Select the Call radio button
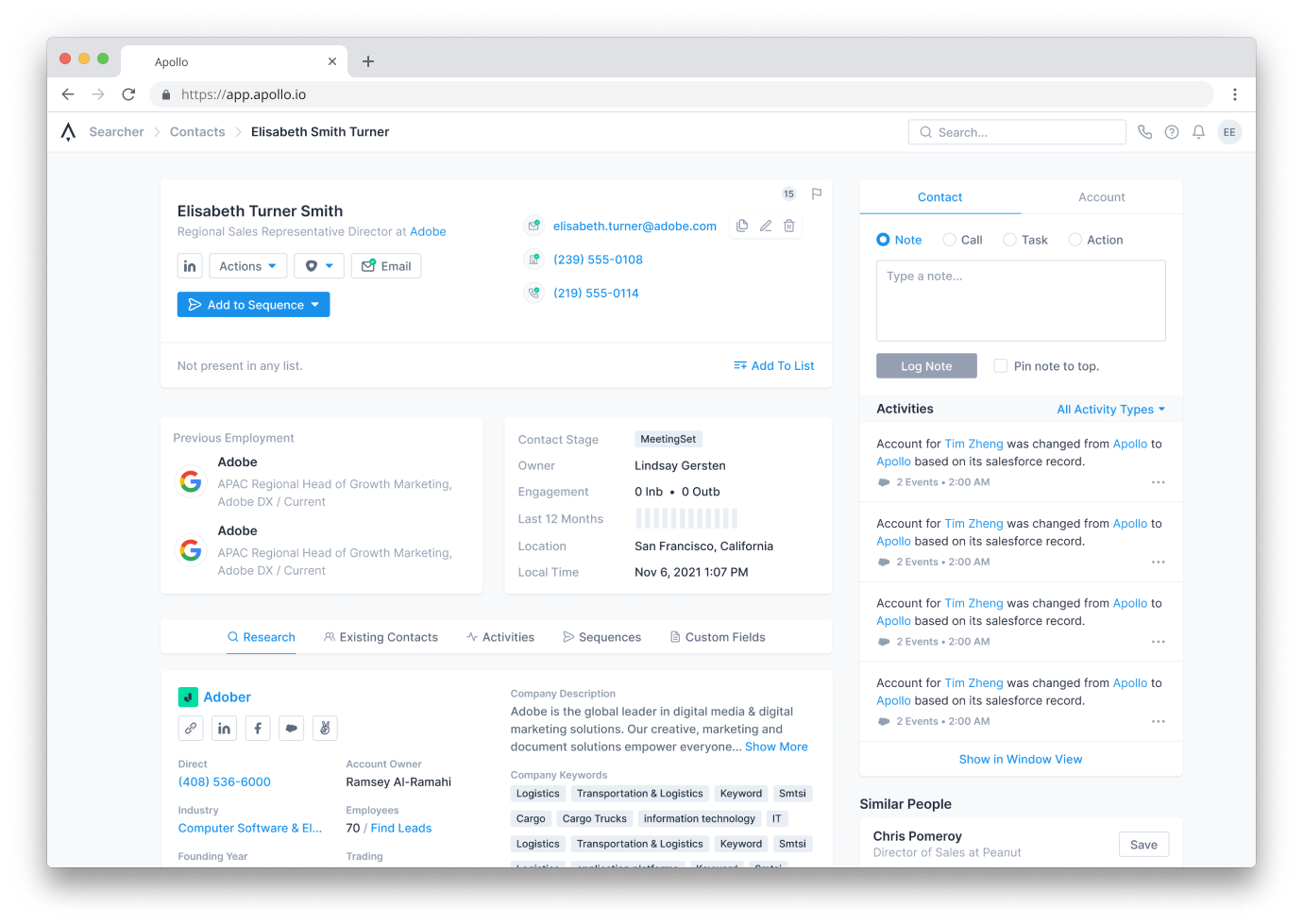Screen dimensions: 1303x924 [x=949, y=240]
